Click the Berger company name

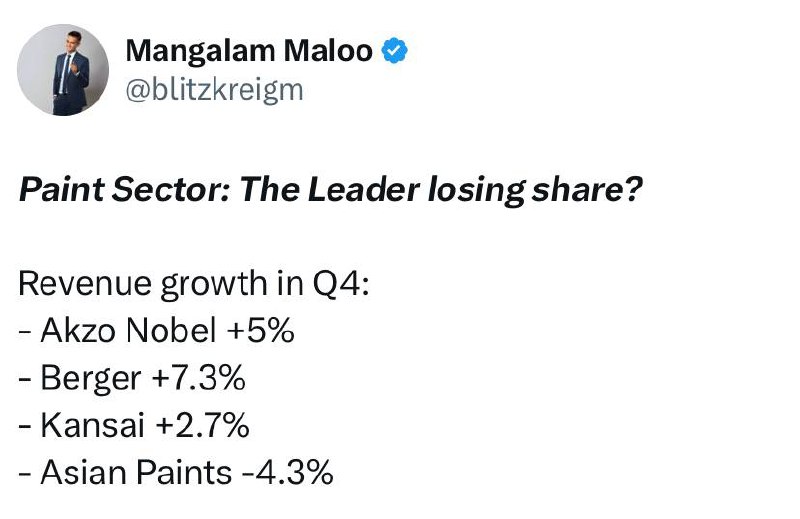pyautogui.click(x=90, y=379)
